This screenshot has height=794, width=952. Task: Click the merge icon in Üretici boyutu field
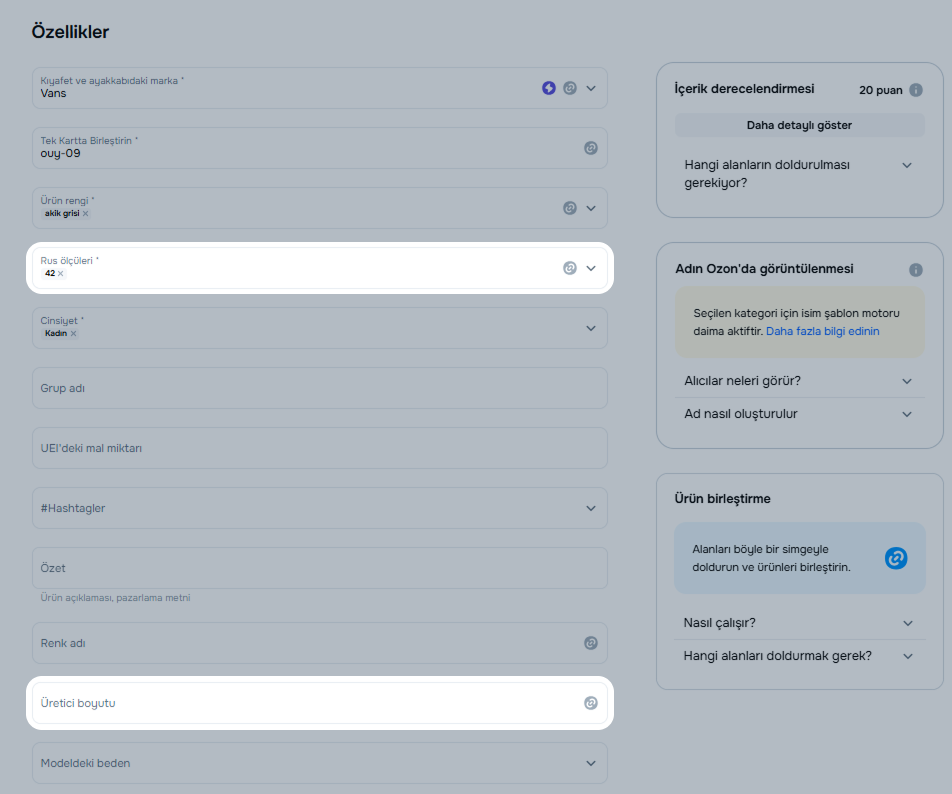tap(591, 703)
